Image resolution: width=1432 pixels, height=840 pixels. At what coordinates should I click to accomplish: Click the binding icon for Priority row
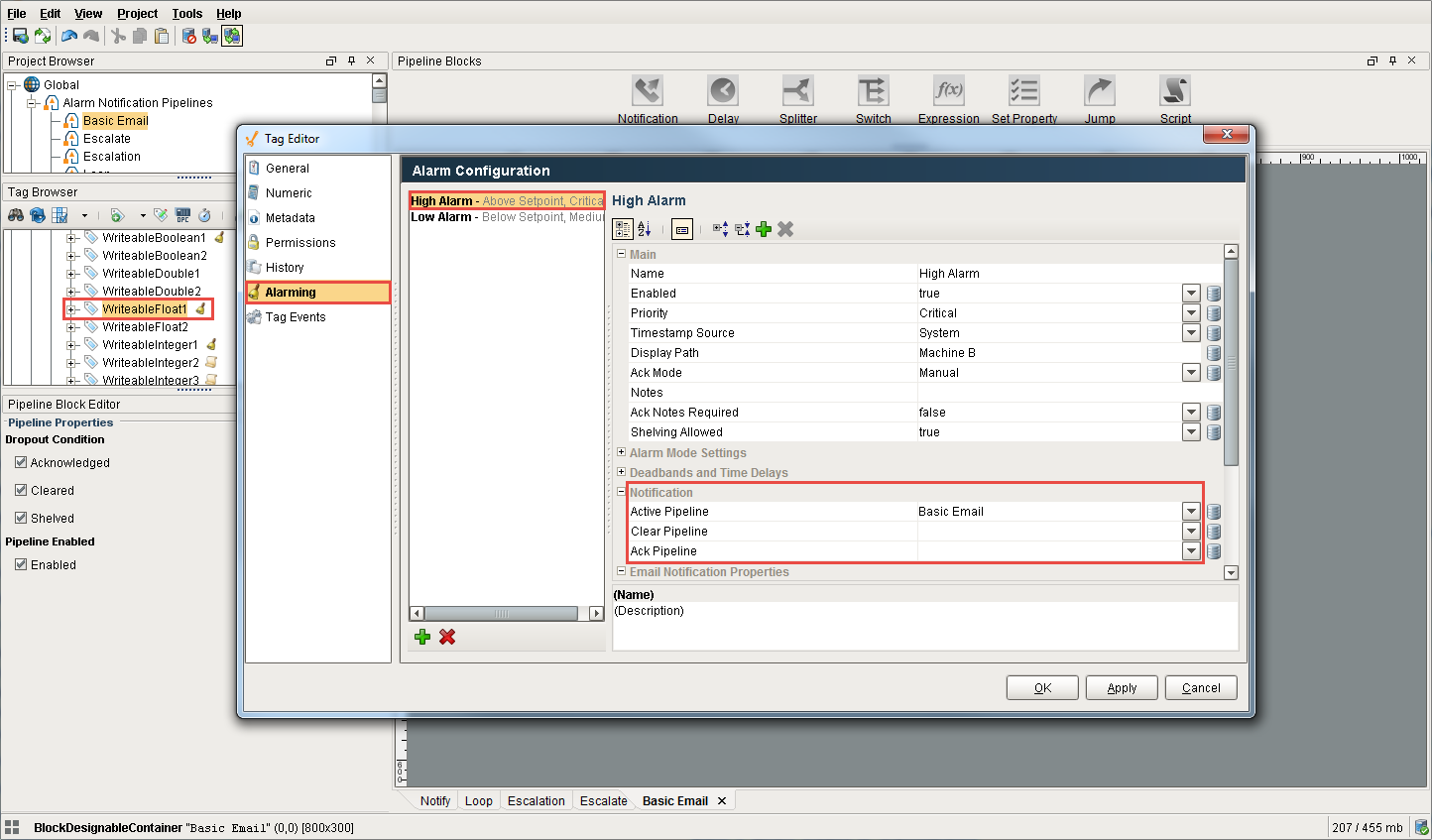1214,313
